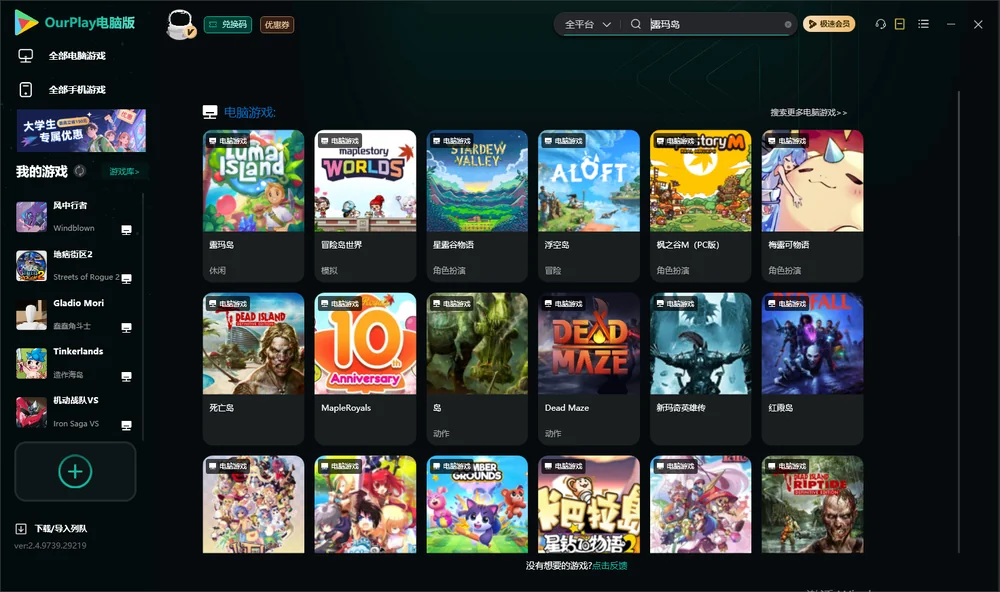Click the yellow mini-window mode icon

pyautogui.click(x=900, y=24)
